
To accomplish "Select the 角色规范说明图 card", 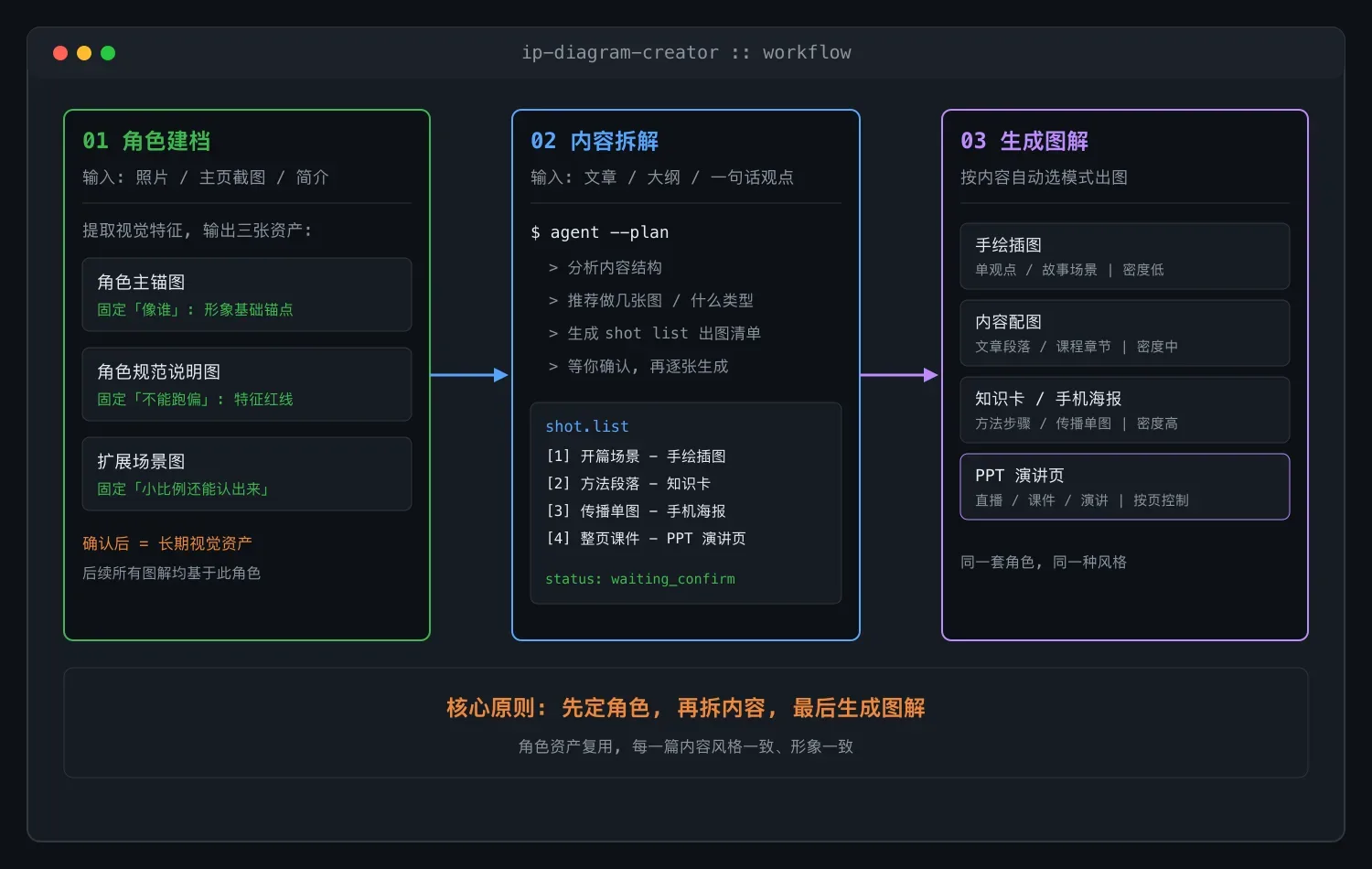I will point(247,384).
